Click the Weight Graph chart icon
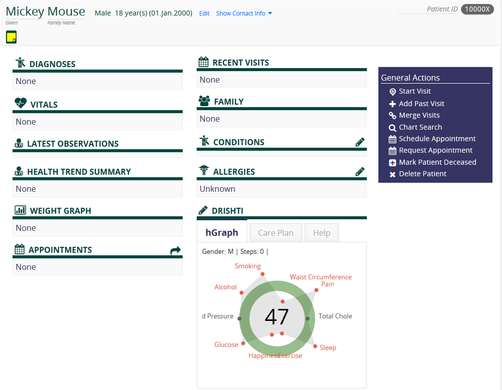502x390 pixels. tap(20, 210)
